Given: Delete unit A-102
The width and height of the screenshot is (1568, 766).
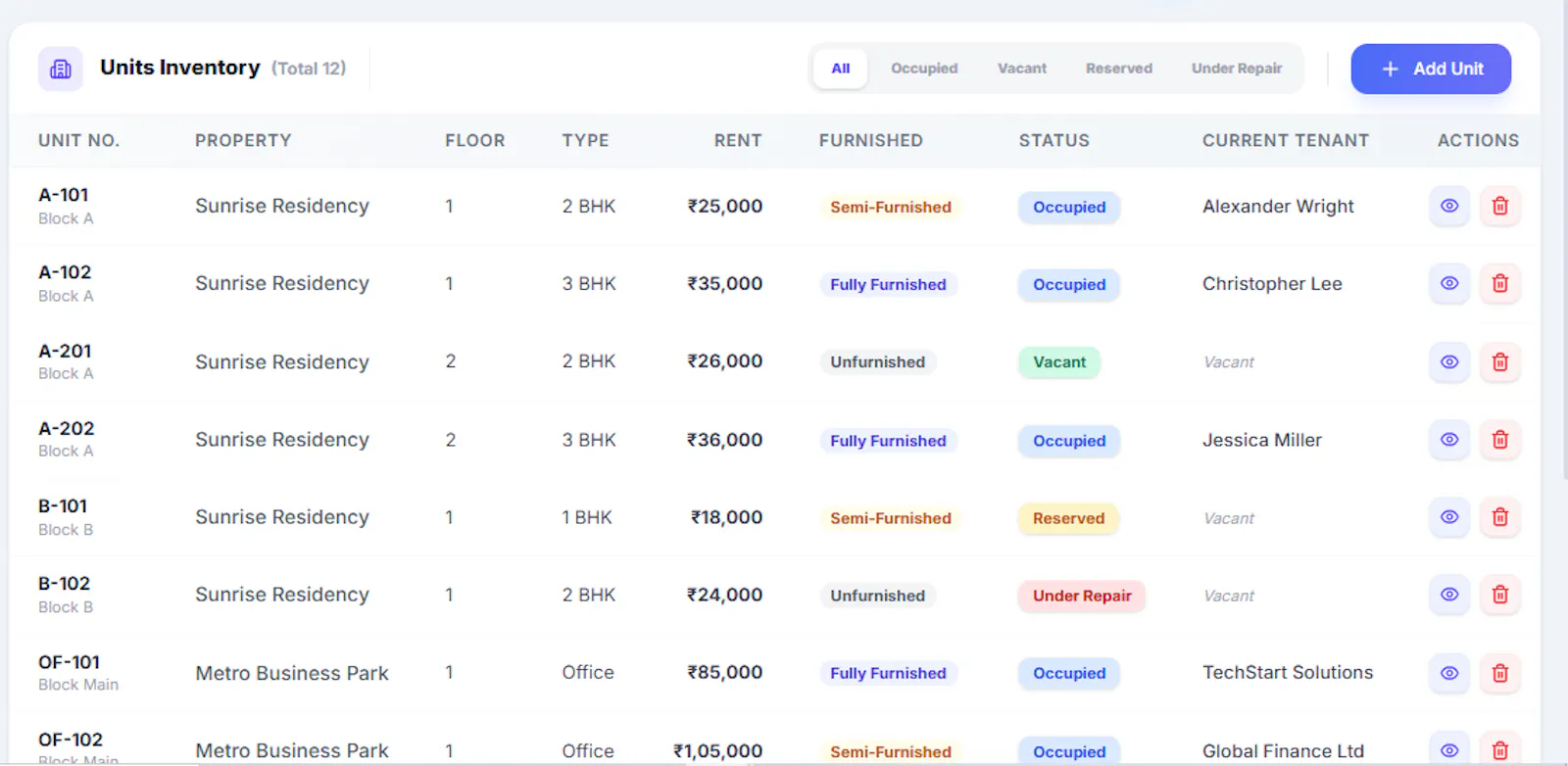Looking at the screenshot, I should 1499,283.
